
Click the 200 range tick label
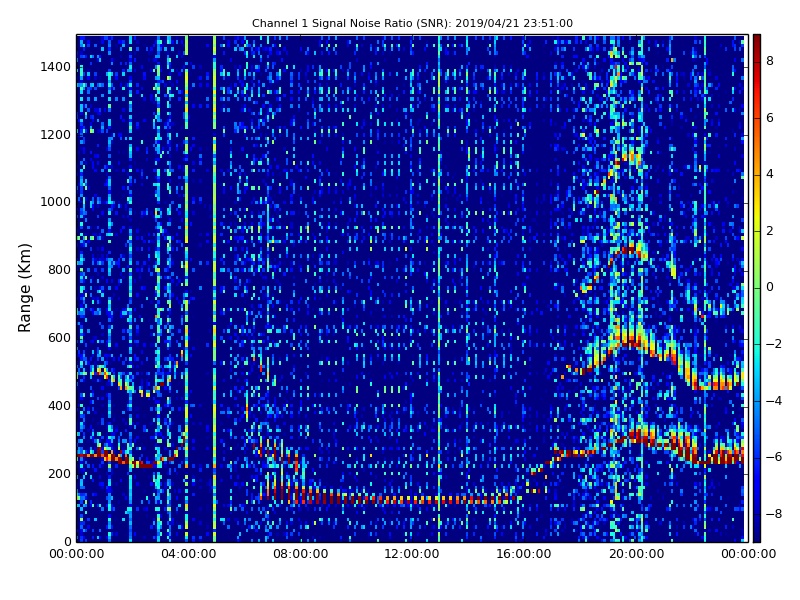59,473
